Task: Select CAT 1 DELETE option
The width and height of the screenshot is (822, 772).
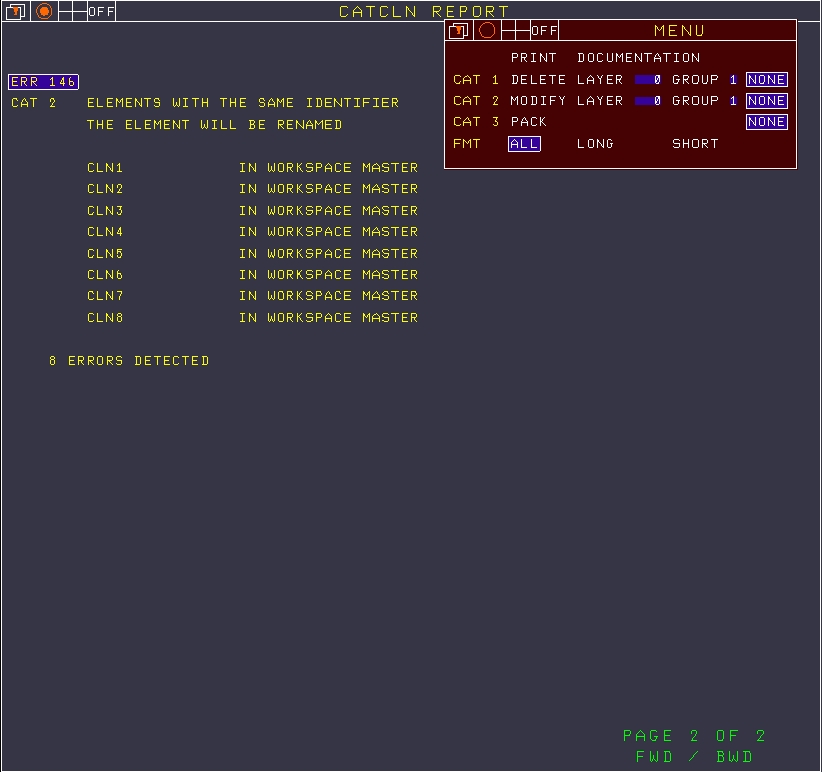Action: (x=538, y=80)
